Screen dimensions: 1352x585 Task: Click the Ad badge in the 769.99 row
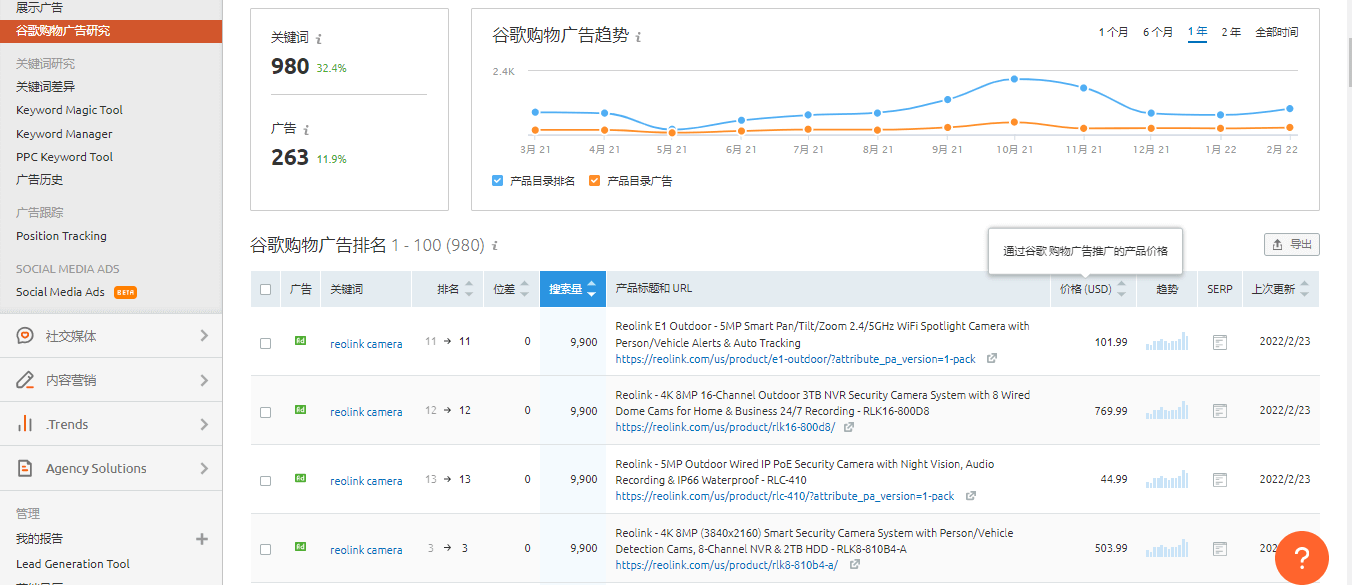point(300,410)
